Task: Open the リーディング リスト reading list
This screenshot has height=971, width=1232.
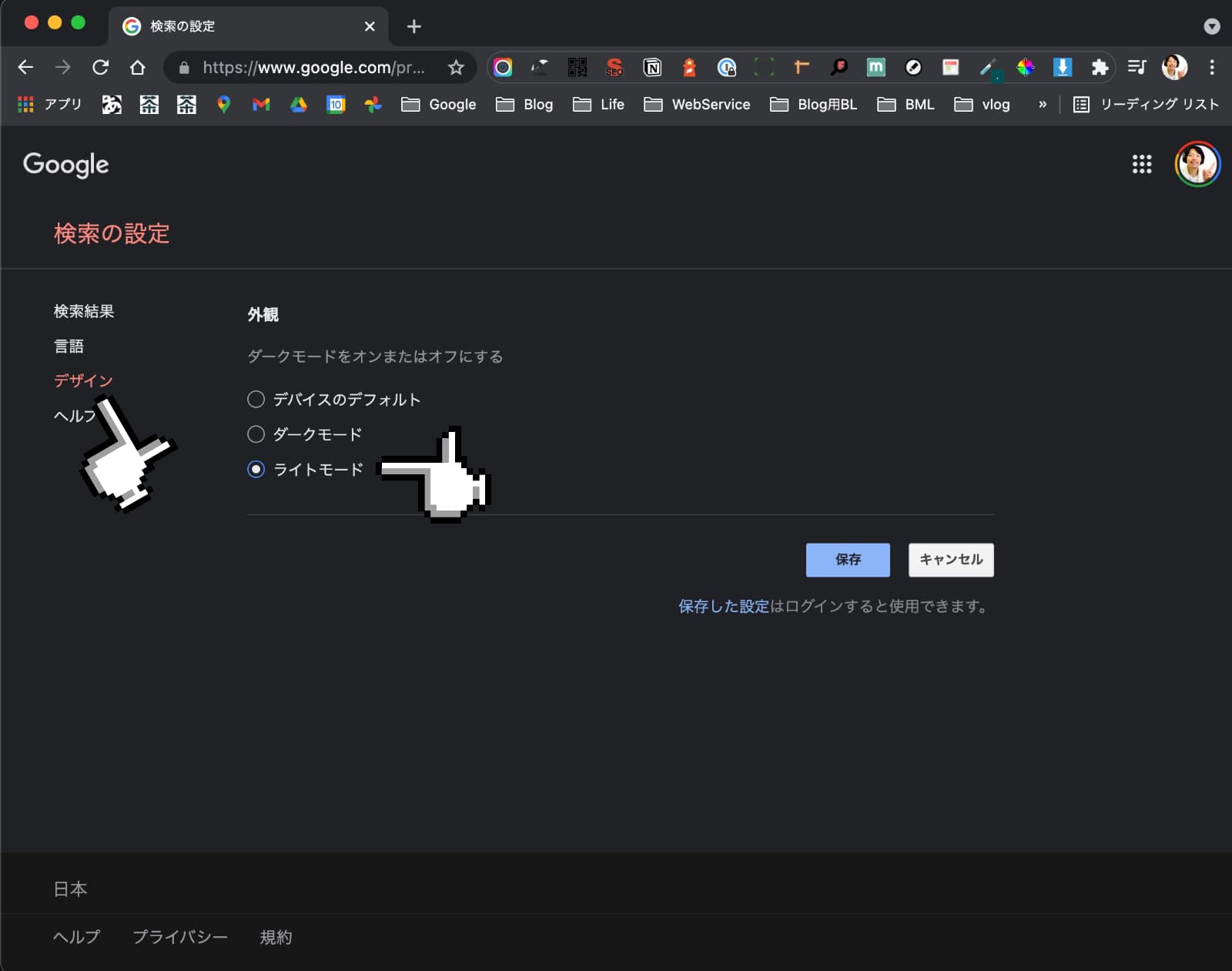Action: (x=1147, y=104)
